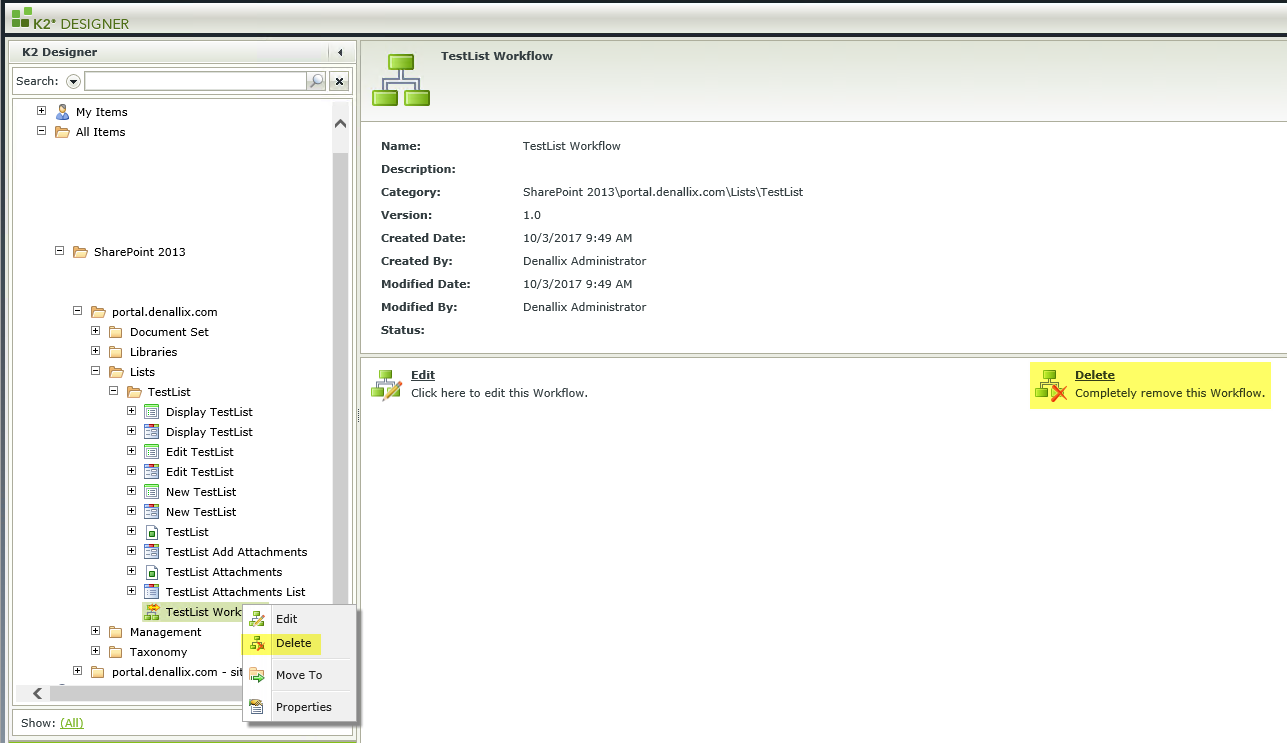Click the Management folder icon
Image resolution: width=1287 pixels, height=743 pixels.
coord(116,632)
